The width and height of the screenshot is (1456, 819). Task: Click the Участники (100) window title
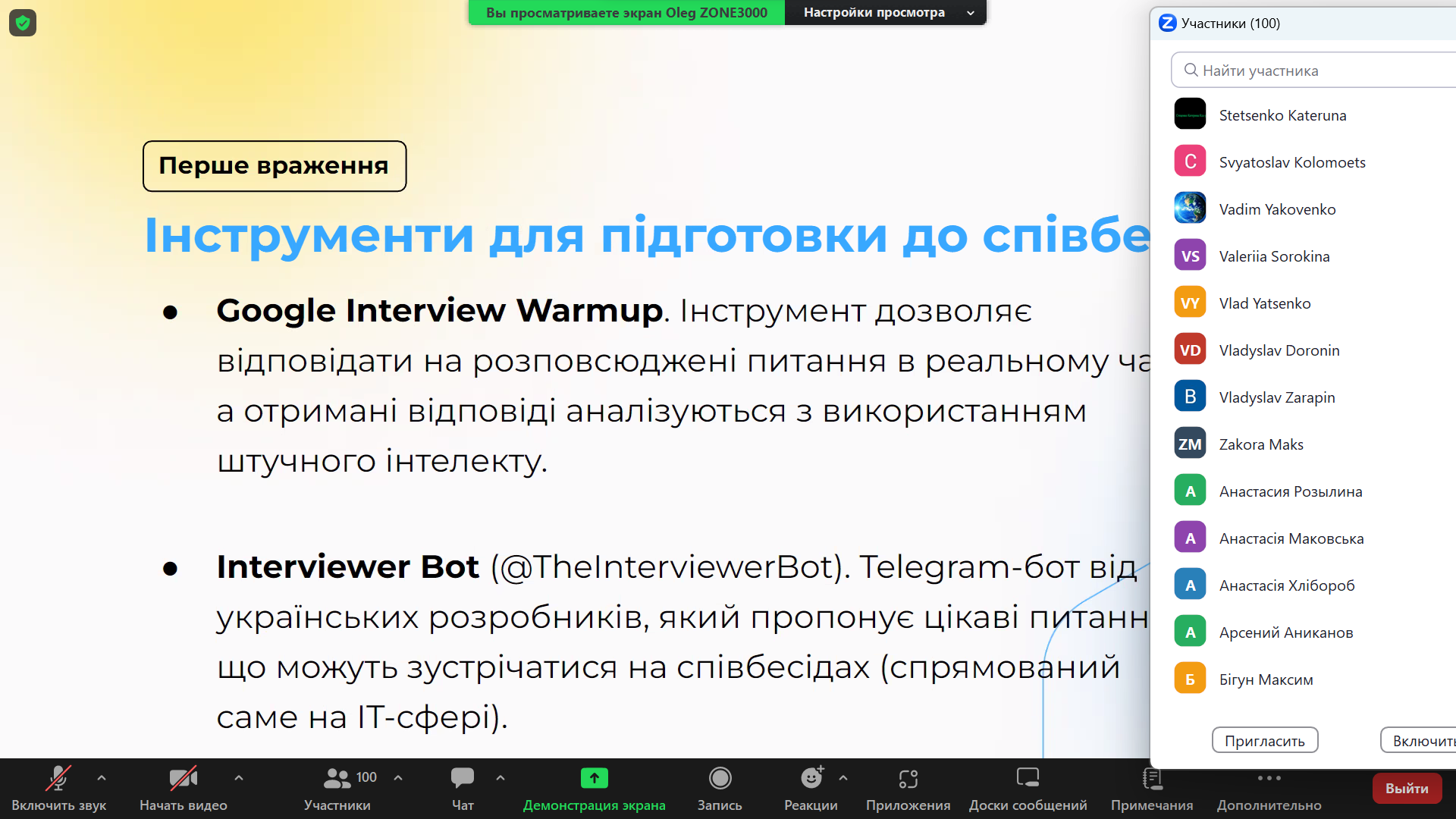[x=1230, y=24]
